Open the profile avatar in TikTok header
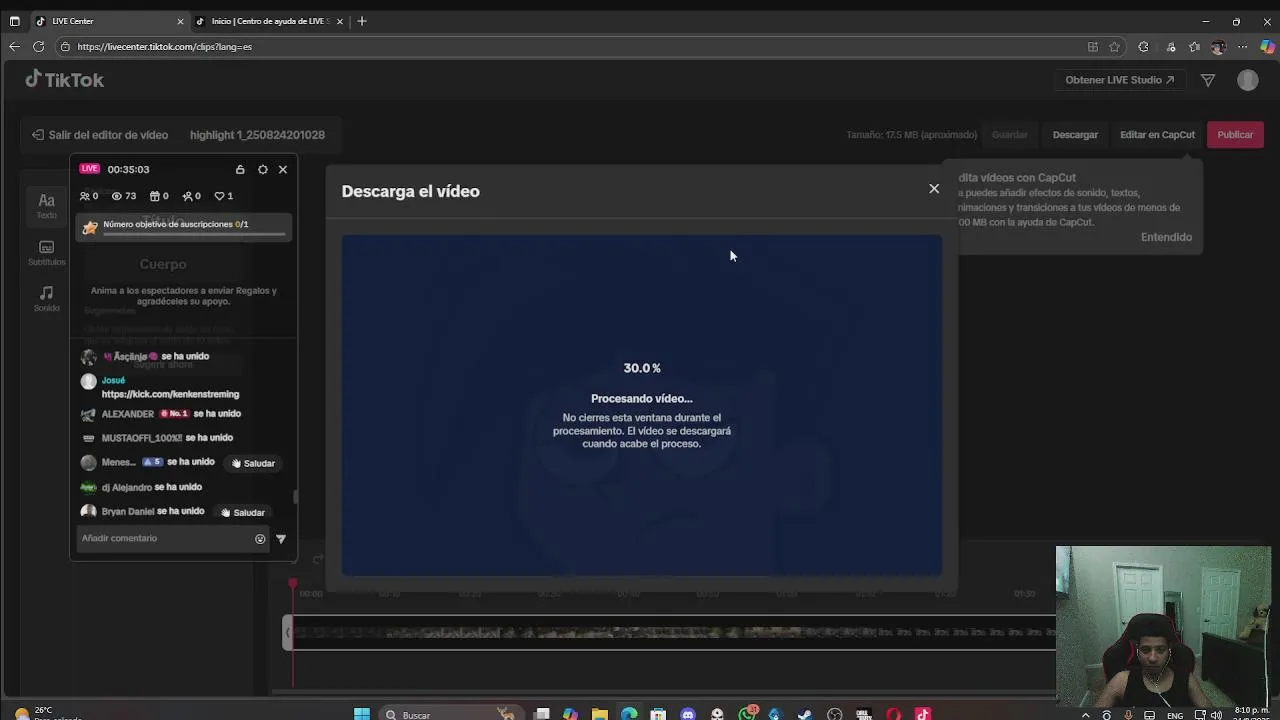This screenshot has width=1280, height=720. pyautogui.click(x=1247, y=80)
